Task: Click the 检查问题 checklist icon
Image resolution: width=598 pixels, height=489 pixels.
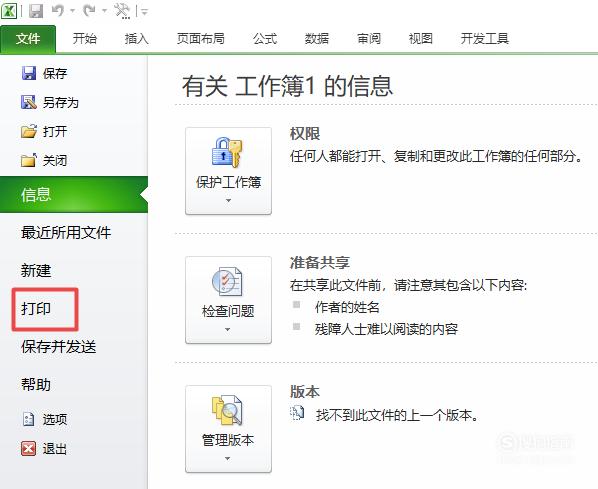Action: pos(227,281)
